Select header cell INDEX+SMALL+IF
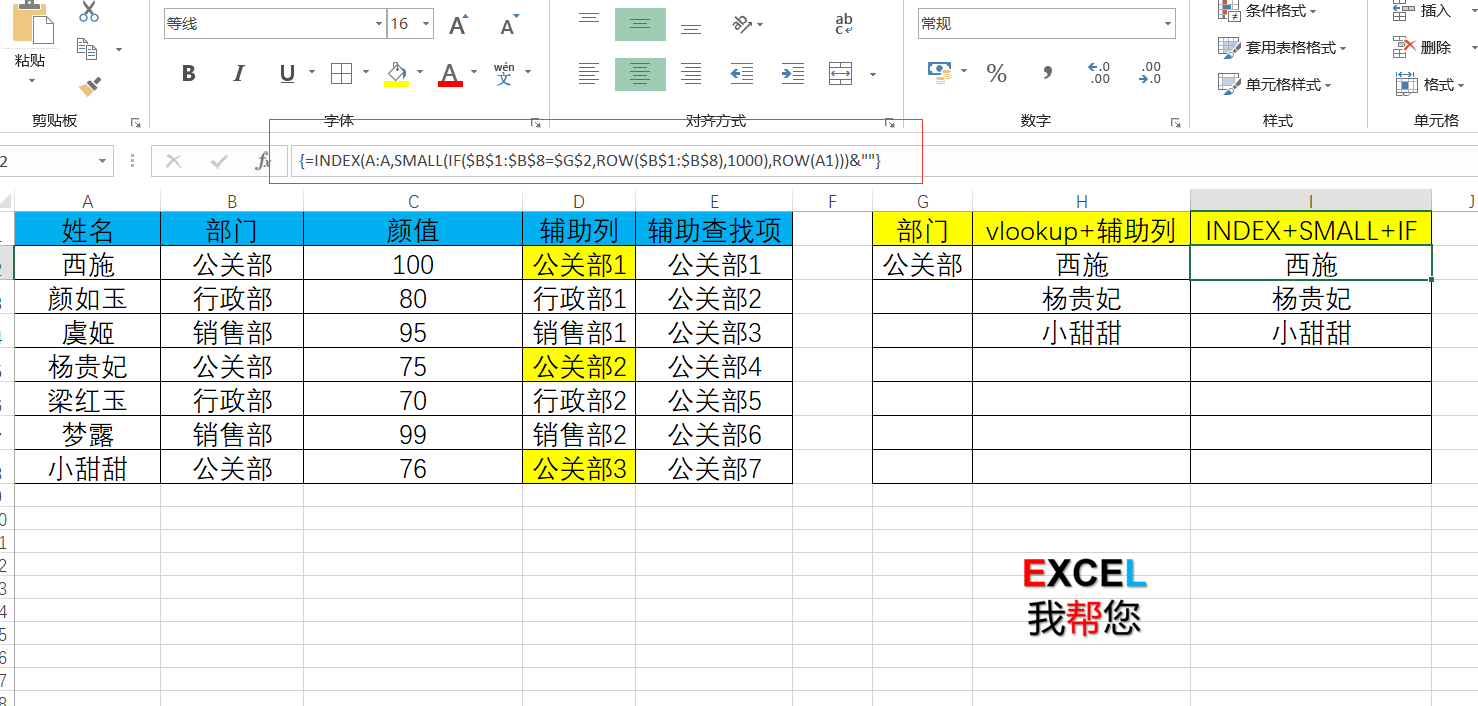Image resolution: width=1478 pixels, height=706 pixels. (1311, 230)
